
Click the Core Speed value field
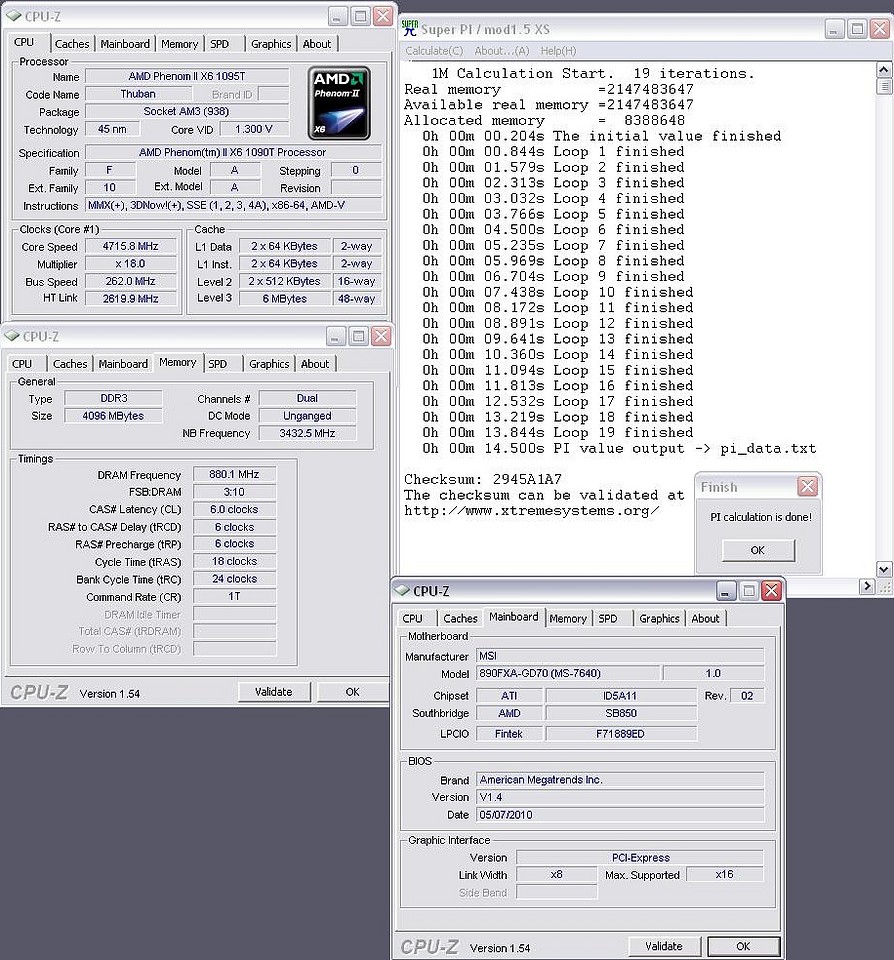tap(131, 246)
